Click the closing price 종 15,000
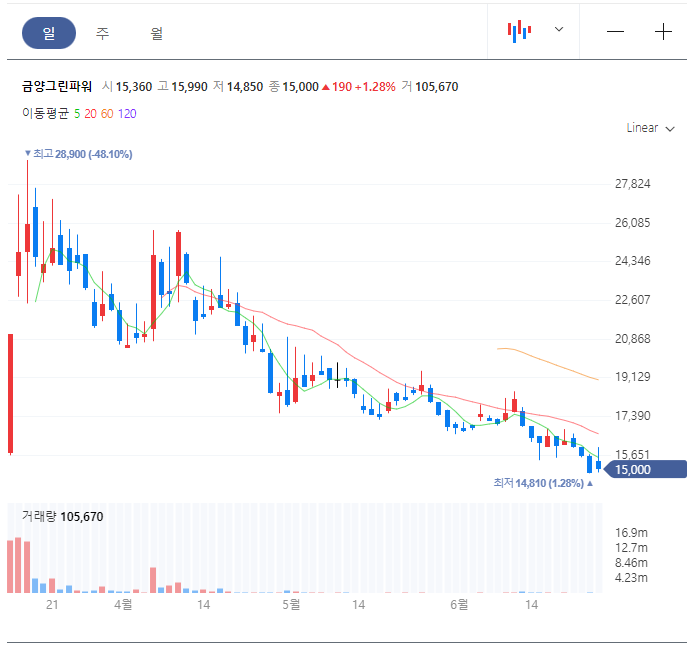 click(293, 87)
